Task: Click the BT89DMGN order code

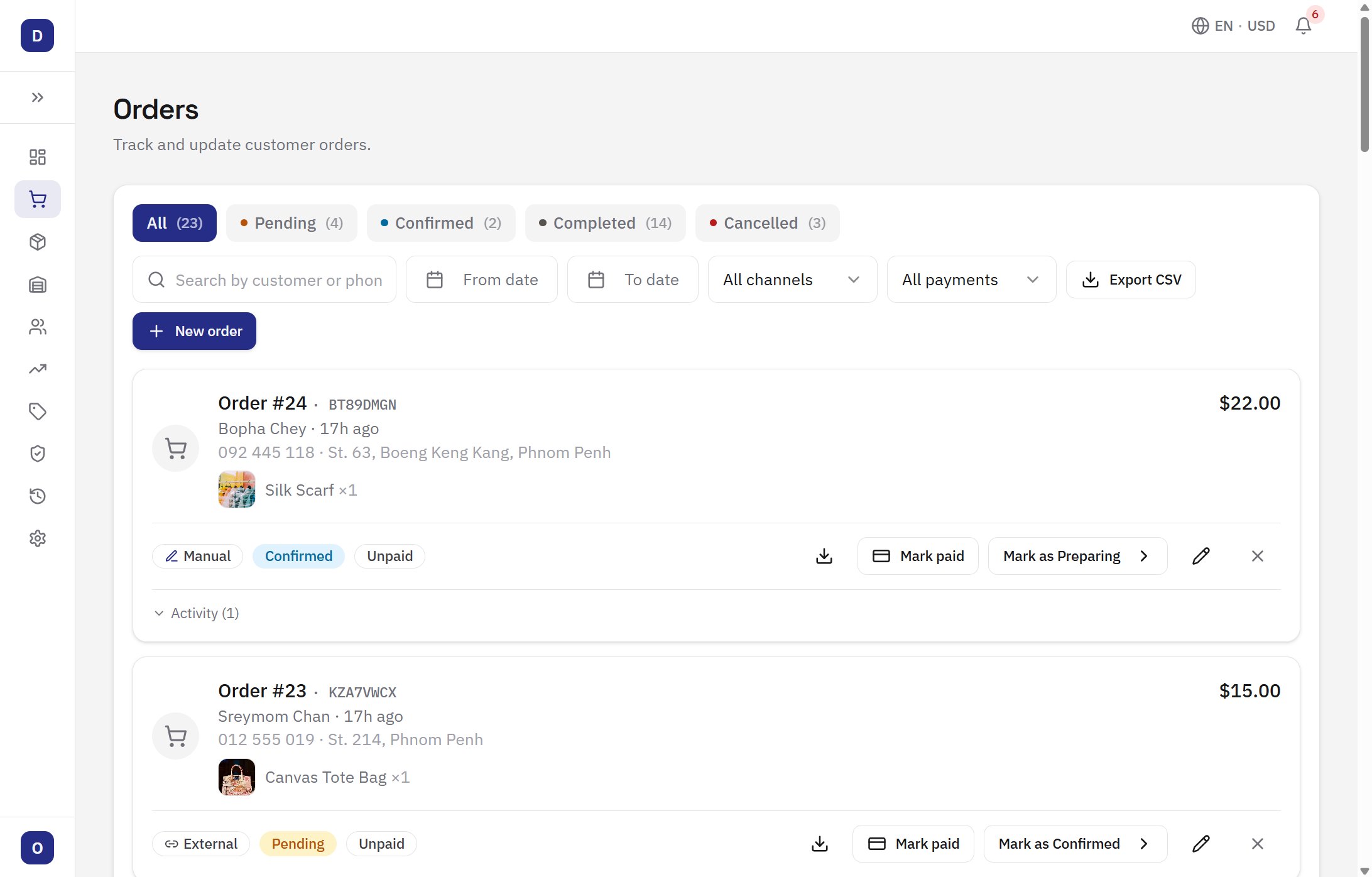Action: point(362,405)
